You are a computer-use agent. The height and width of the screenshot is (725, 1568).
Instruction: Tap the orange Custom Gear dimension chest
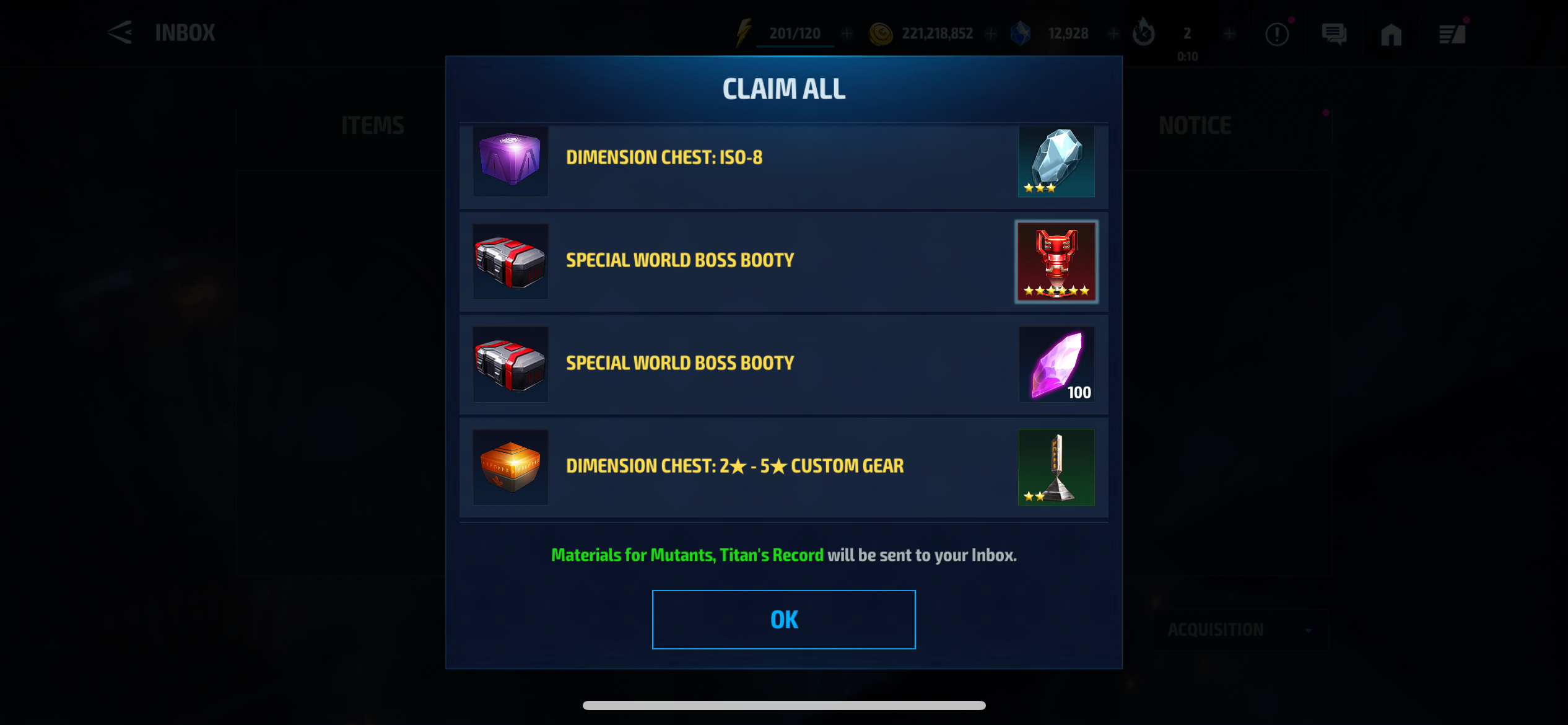pyautogui.click(x=510, y=467)
